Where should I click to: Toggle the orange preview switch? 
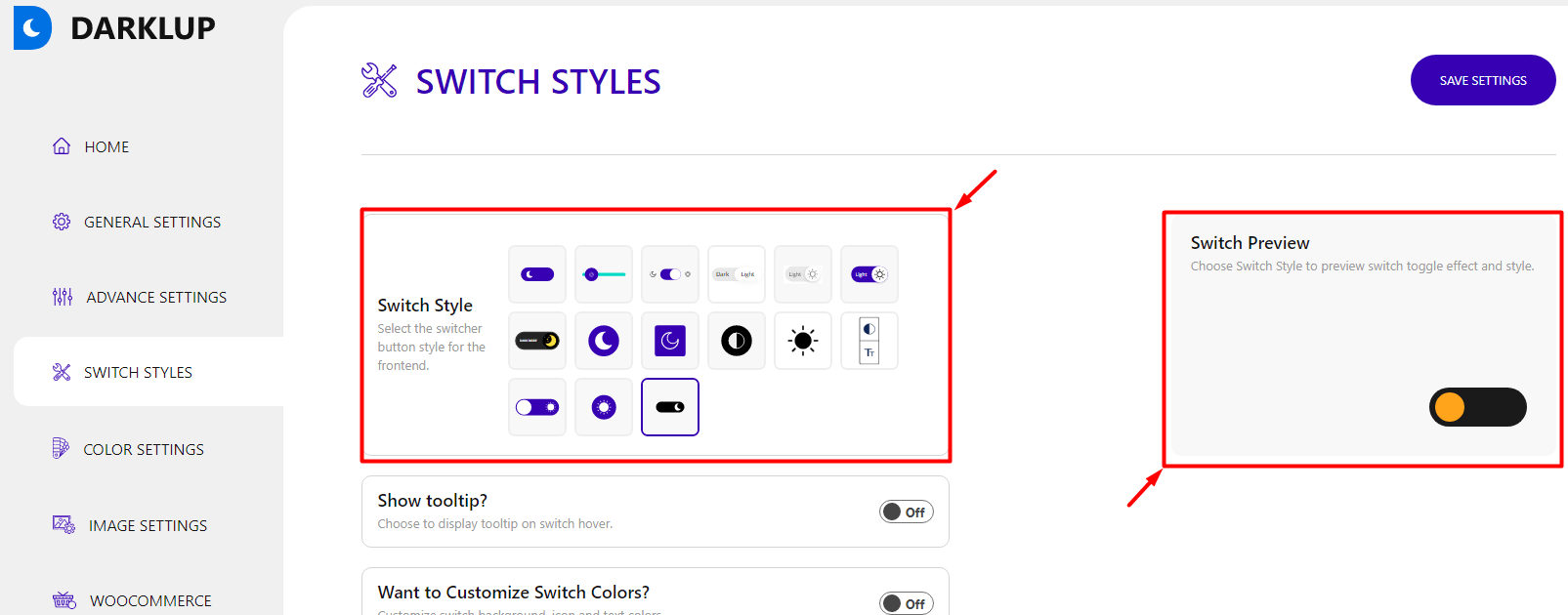click(x=1477, y=407)
